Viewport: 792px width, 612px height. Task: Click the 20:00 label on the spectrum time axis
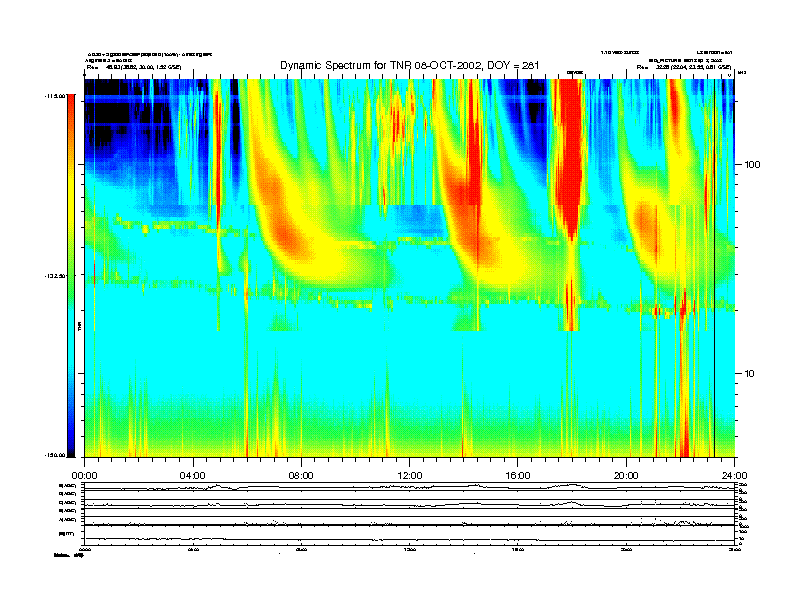[626, 476]
